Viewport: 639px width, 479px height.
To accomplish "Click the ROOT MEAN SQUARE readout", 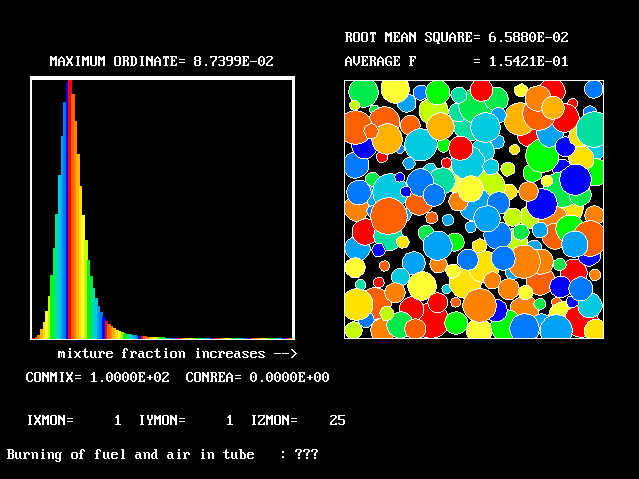I will click(456, 37).
